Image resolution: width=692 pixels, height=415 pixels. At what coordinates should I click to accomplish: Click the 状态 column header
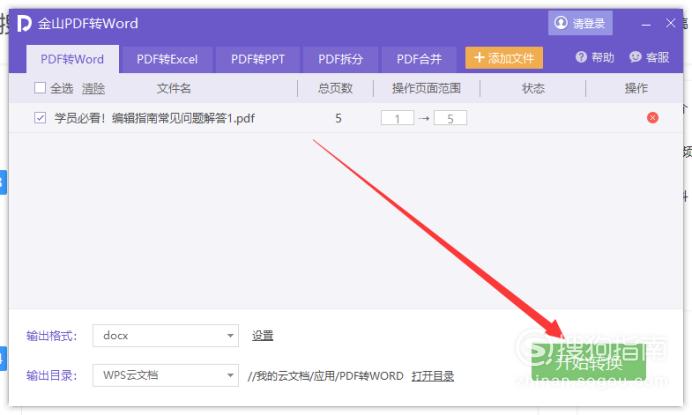tap(533, 88)
